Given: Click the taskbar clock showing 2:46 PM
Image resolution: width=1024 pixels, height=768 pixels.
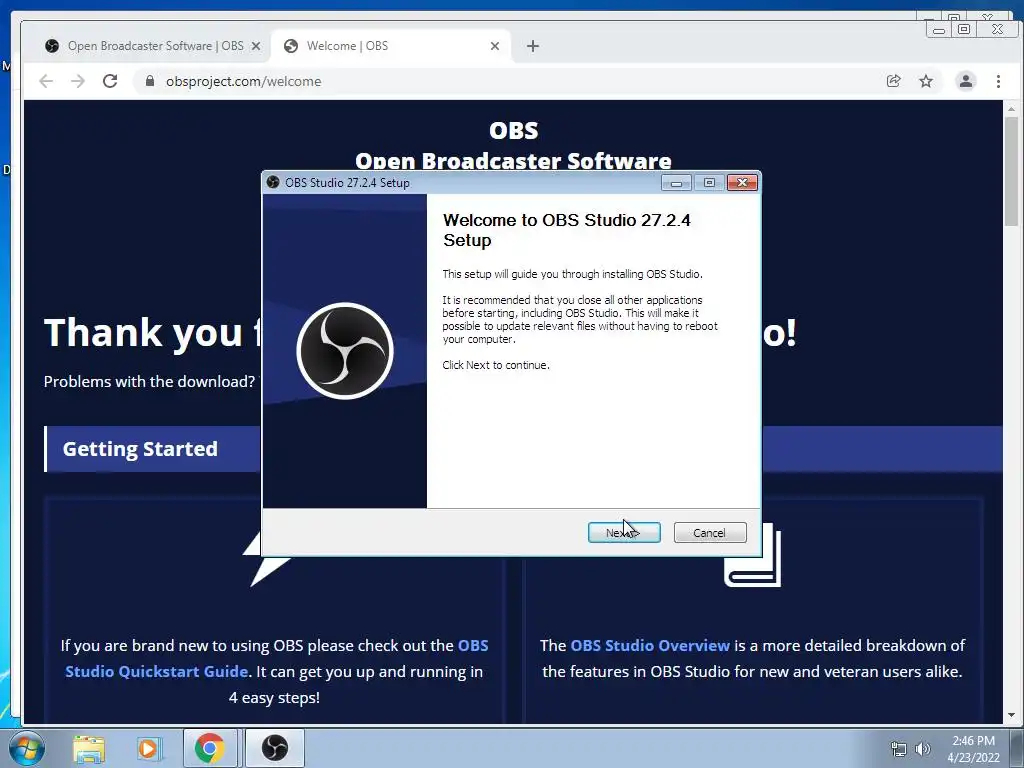Looking at the screenshot, I should pyautogui.click(x=973, y=749).
